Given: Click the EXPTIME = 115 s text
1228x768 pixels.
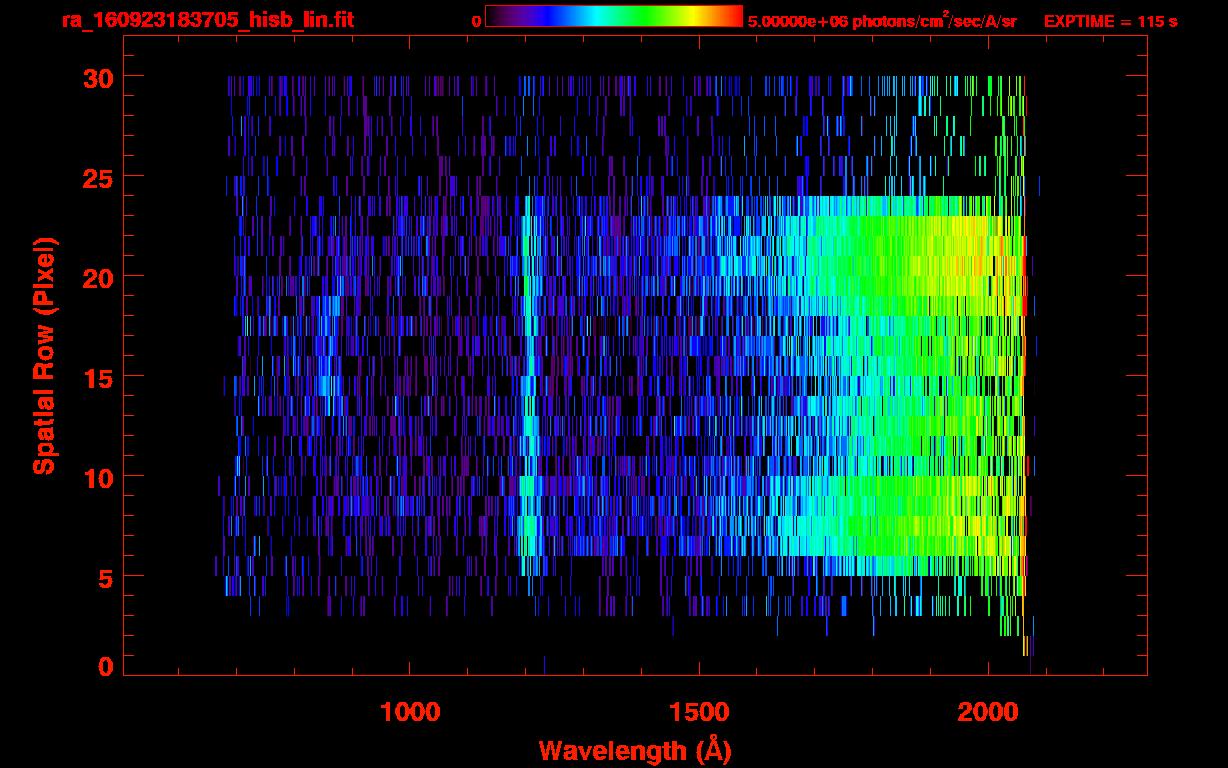Looking at the screenshot, I should (1110, 20).
